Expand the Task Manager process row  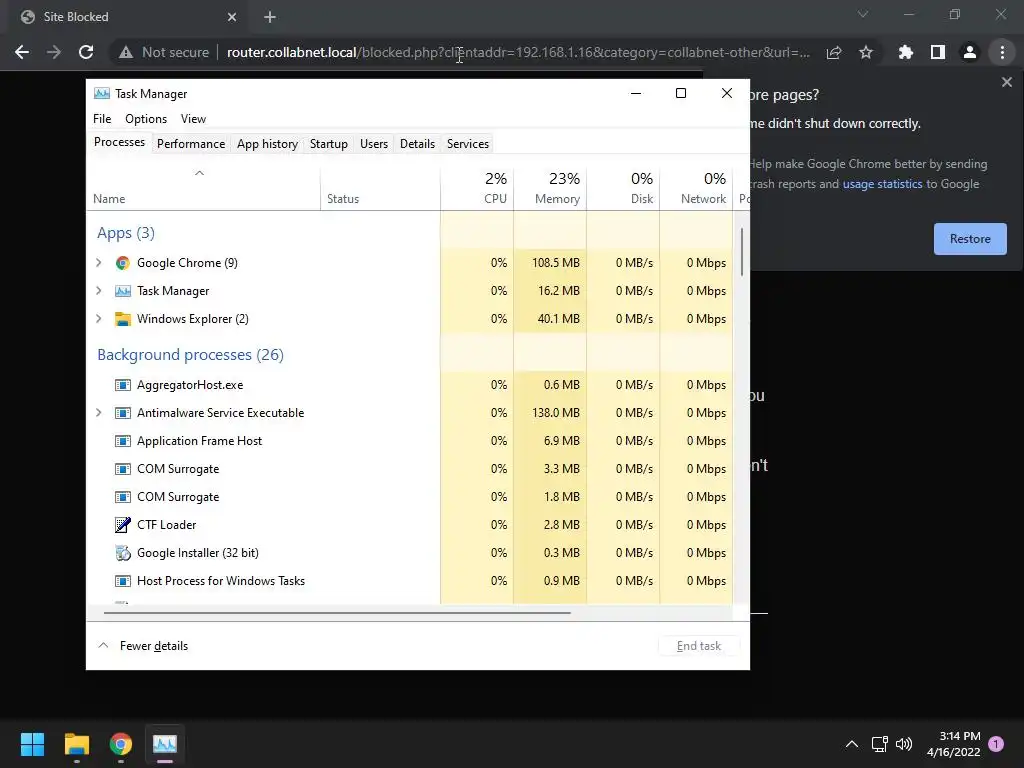[x=99, y=291]
